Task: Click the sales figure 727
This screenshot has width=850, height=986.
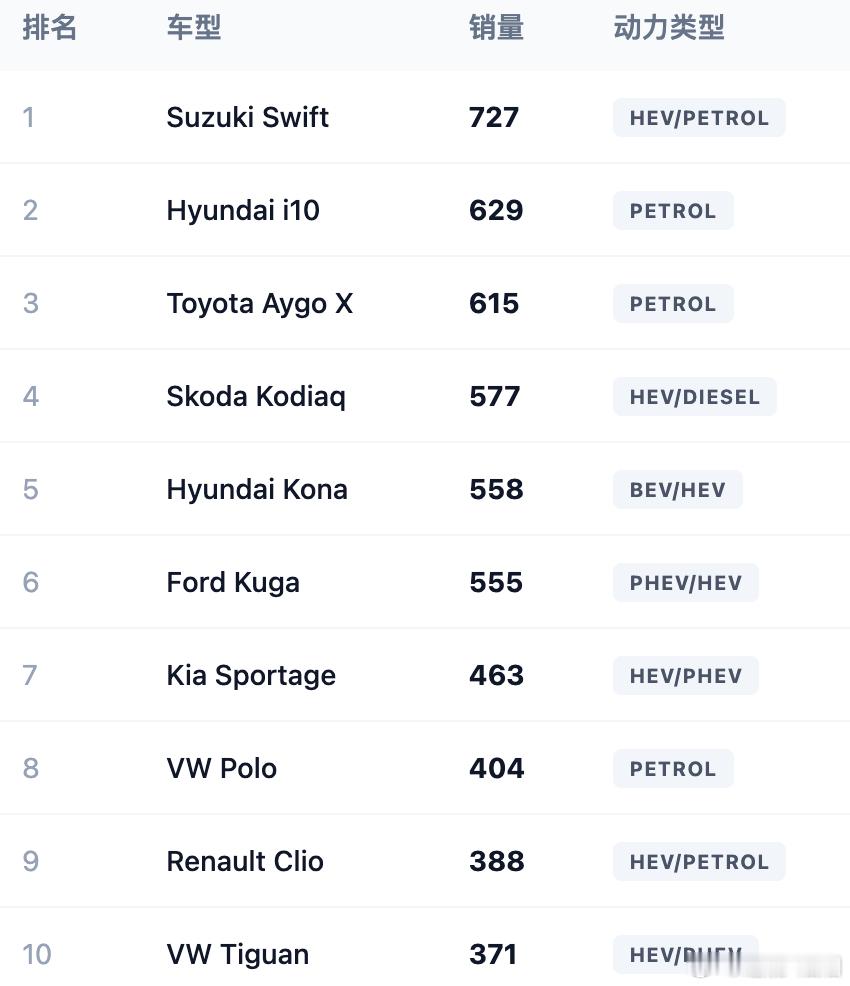Action: pyautogui.click(x=494, y=118)
